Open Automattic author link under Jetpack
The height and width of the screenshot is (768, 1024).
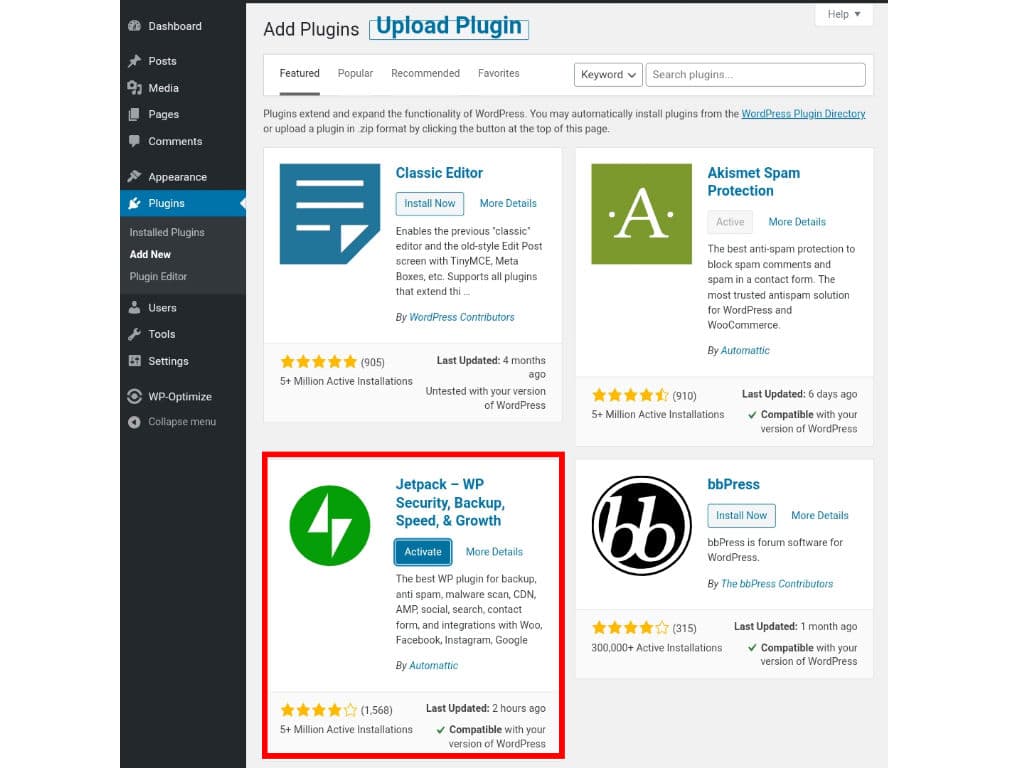click(x=433, y=665)
